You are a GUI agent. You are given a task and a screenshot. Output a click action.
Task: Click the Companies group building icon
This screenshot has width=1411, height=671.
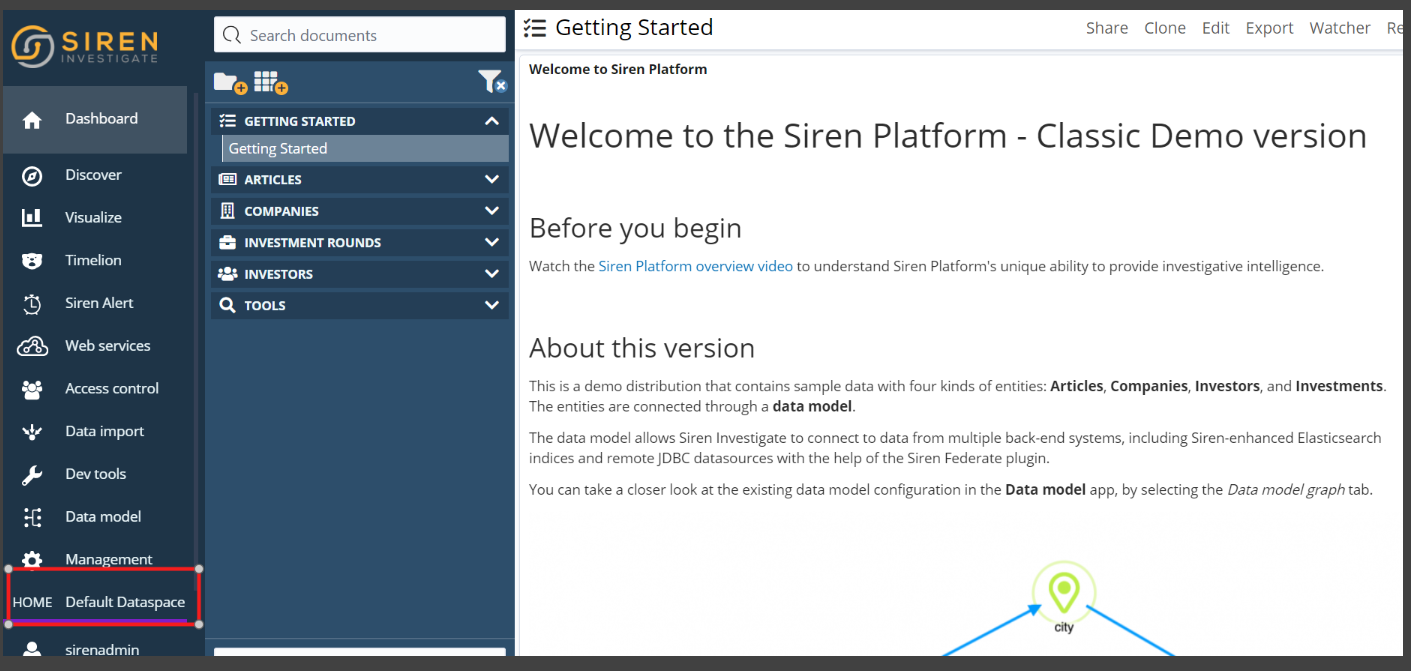tap(227, 211)
